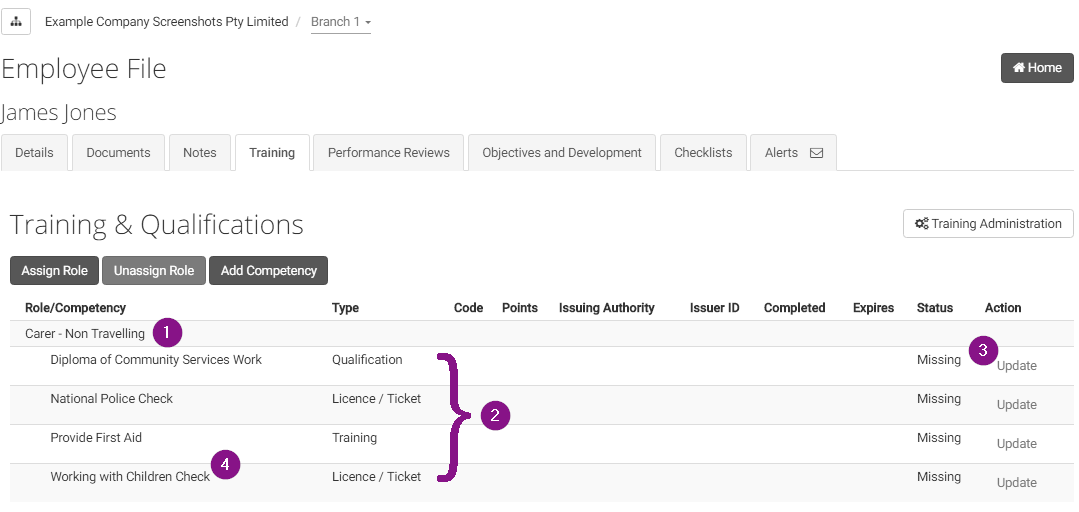Click the purple annotation marker number 2
This screenshot has height=512, width=1079.
(495, 415)
